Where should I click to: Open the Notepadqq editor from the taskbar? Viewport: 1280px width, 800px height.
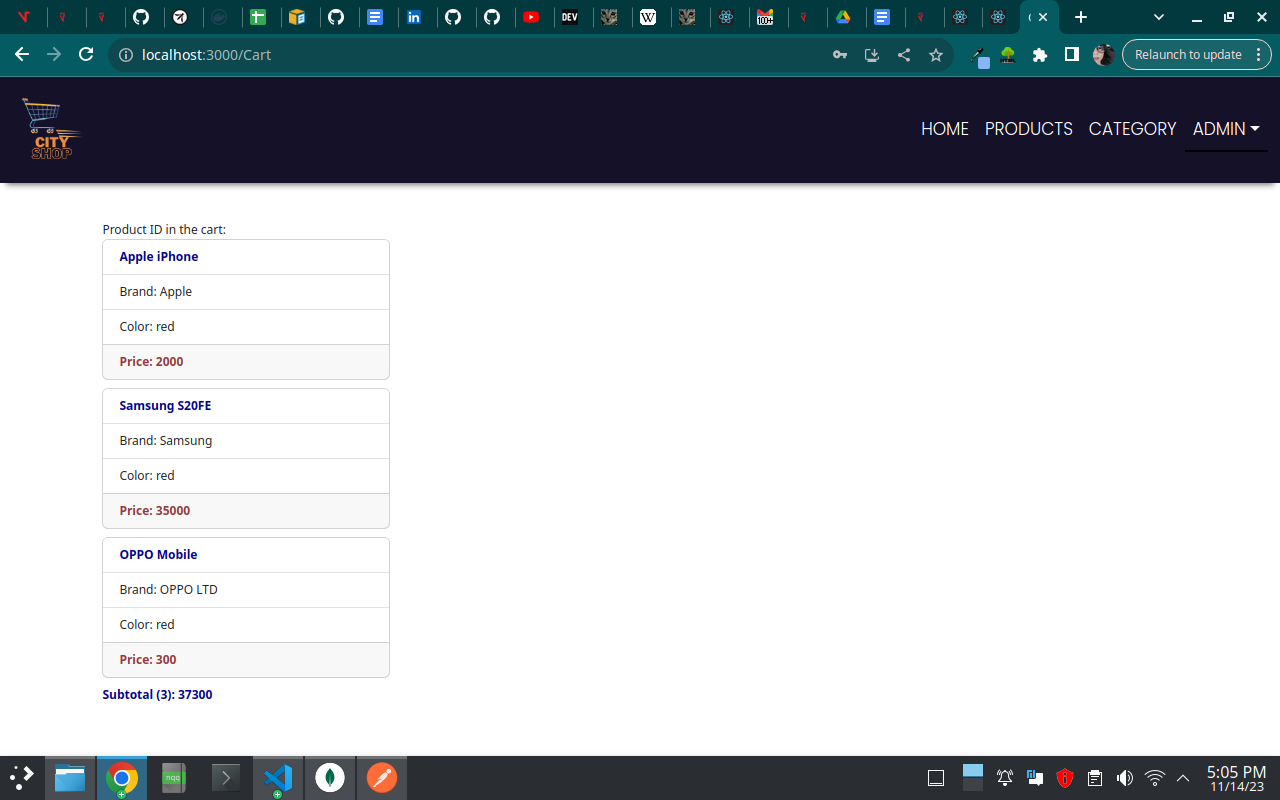pyautogui.click(x=173, y=777)
